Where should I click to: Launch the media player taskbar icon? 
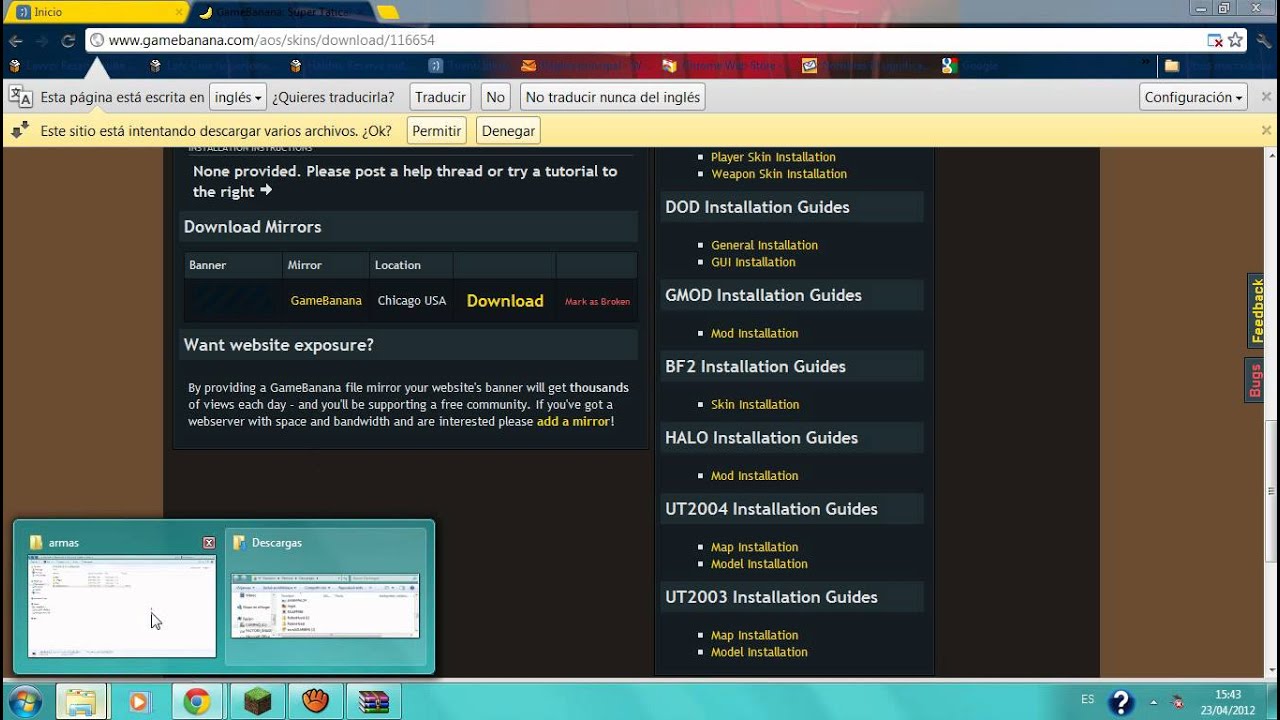pyautogui.click(x=138, y=701)
